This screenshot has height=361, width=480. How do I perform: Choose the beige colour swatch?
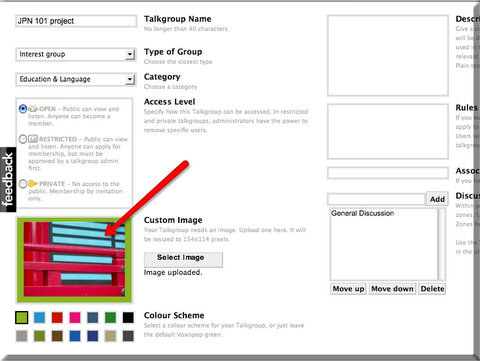[x=110, y=336]
